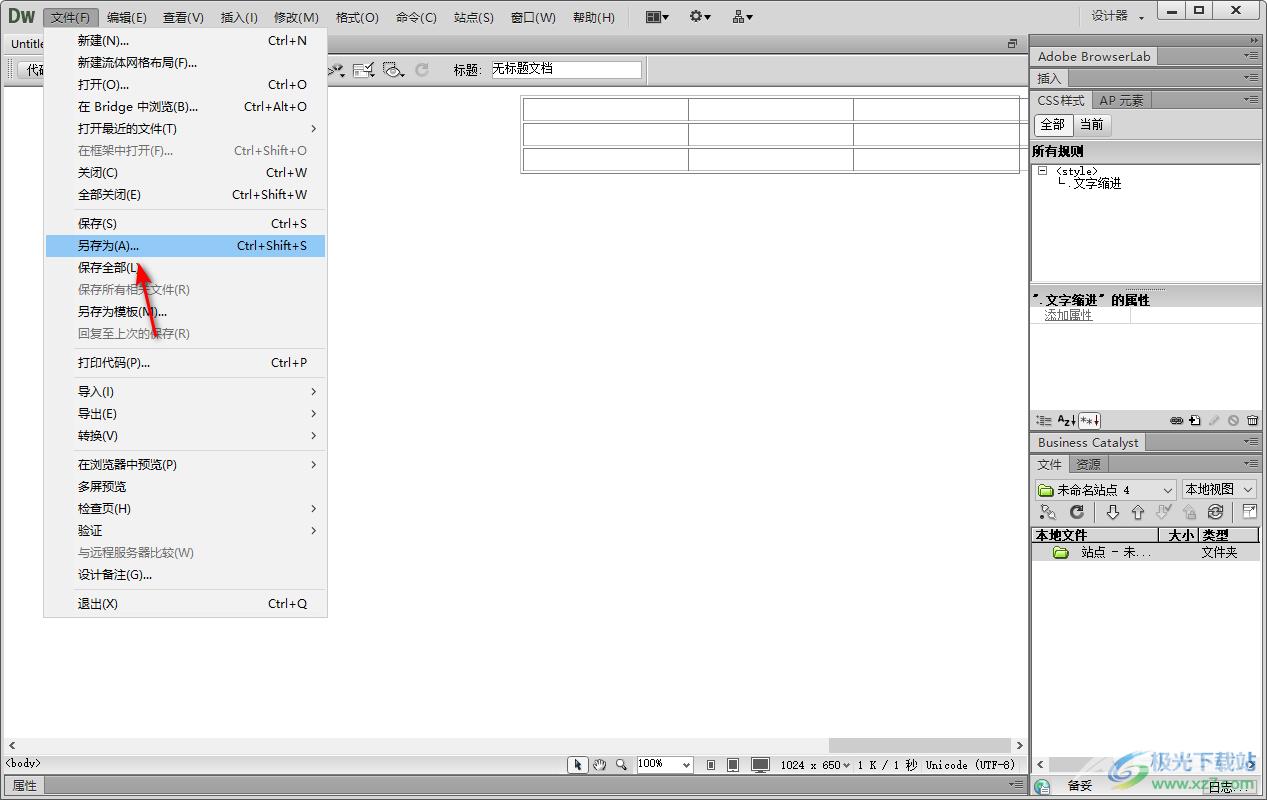This screenshot has height=800, width=1267.
Task: Choose 保存(S) from File menu
Action: pos(186,224)
